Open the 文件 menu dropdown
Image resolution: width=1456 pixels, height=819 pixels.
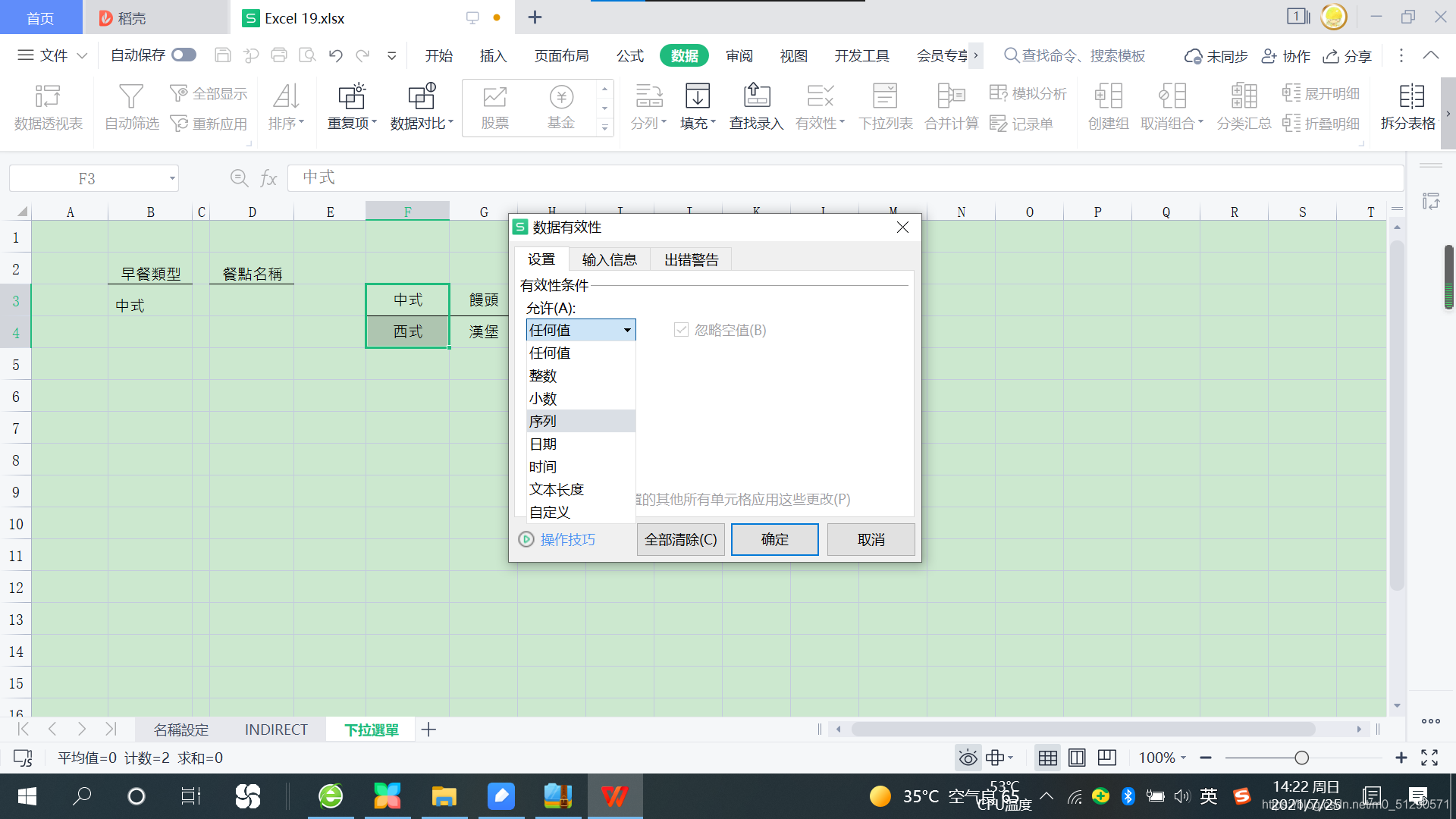click(x=53, y=55)
